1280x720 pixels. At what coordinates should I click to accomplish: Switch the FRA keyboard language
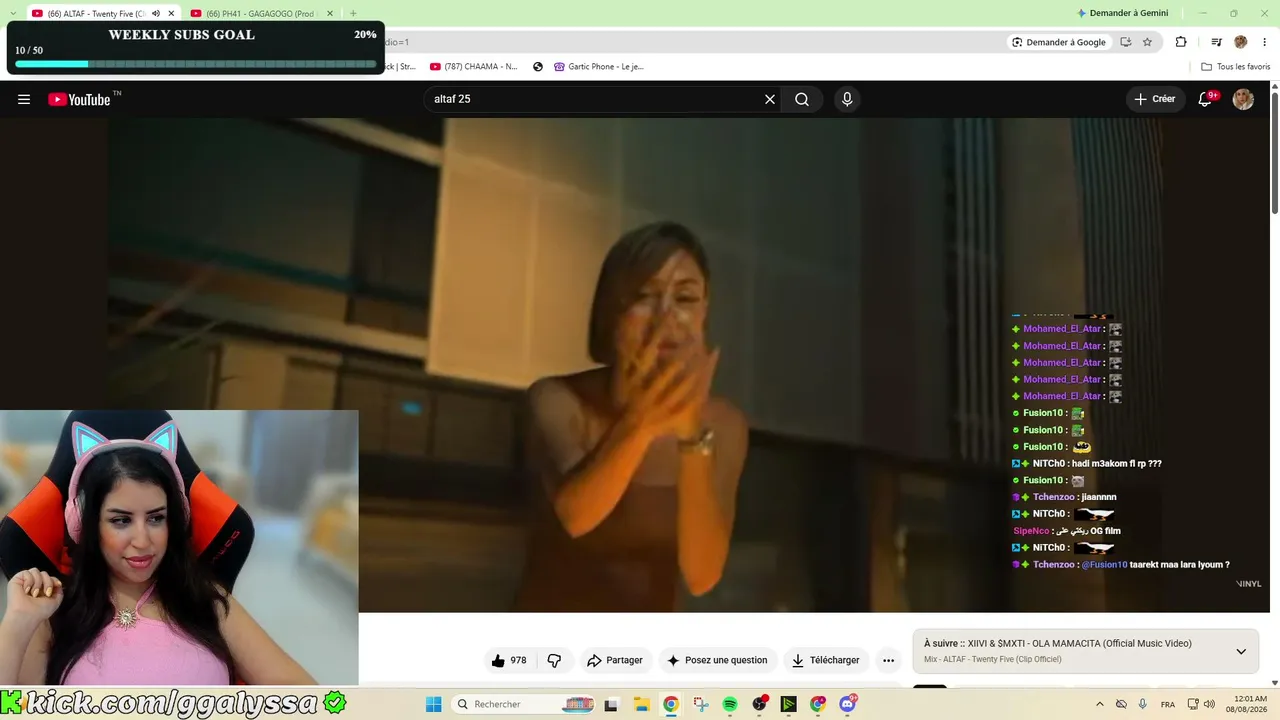tap(1168, 704)
